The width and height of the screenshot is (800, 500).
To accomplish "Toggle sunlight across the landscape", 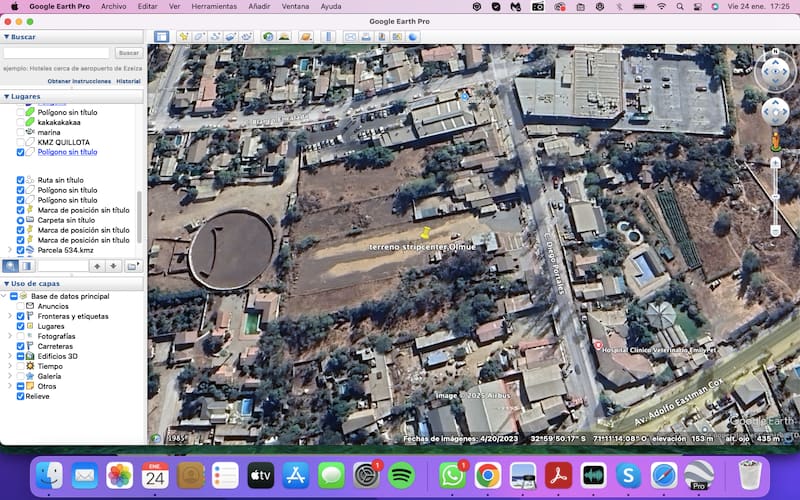I will 284,37.
